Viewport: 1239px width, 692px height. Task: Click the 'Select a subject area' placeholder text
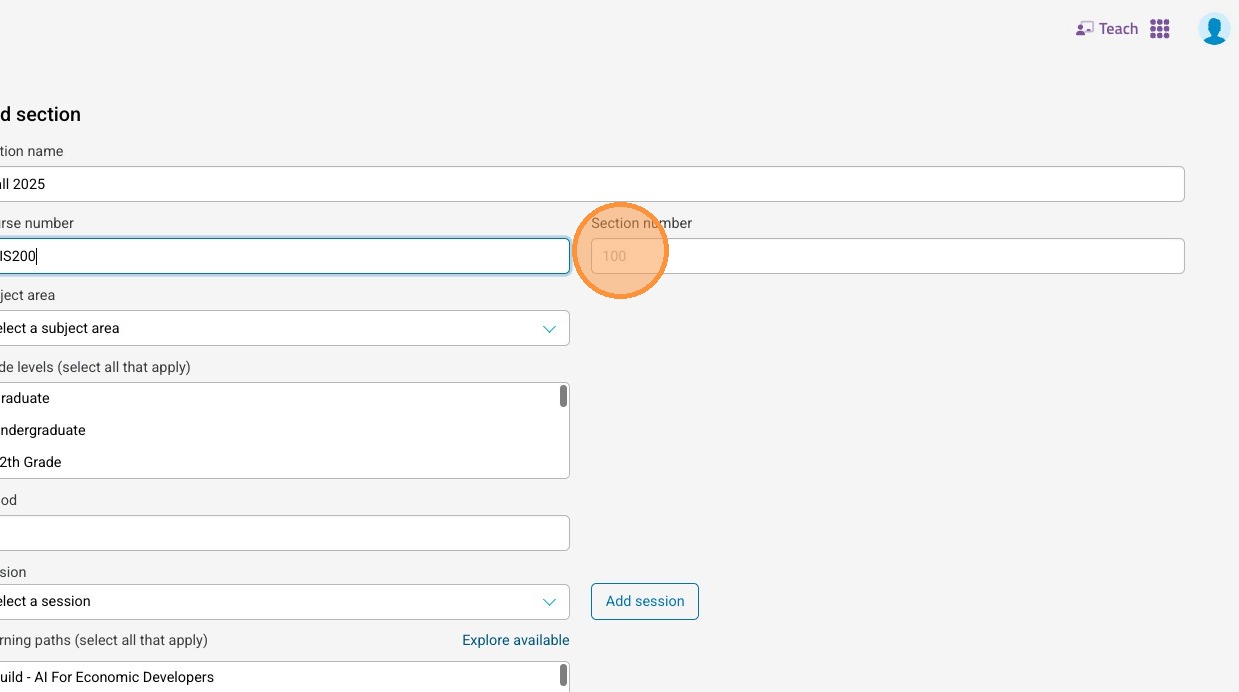(x=60, y=328)
